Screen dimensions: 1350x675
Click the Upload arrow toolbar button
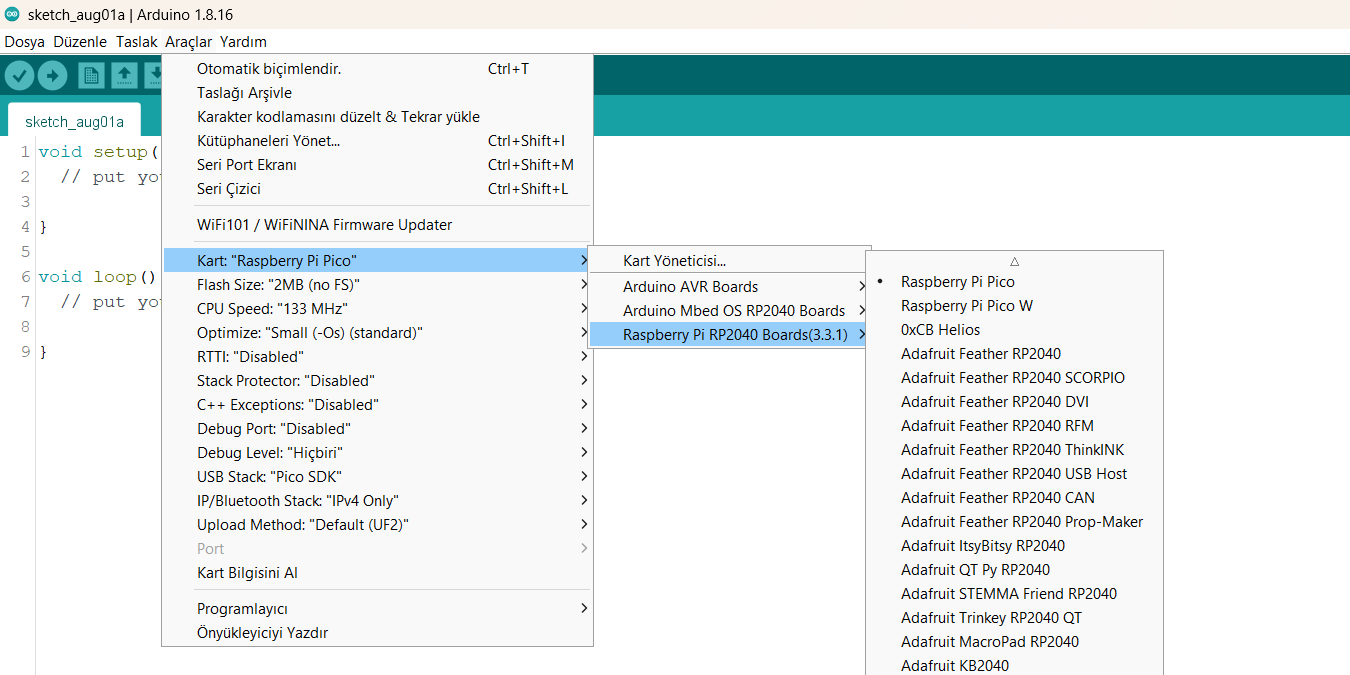pos(52,76)
